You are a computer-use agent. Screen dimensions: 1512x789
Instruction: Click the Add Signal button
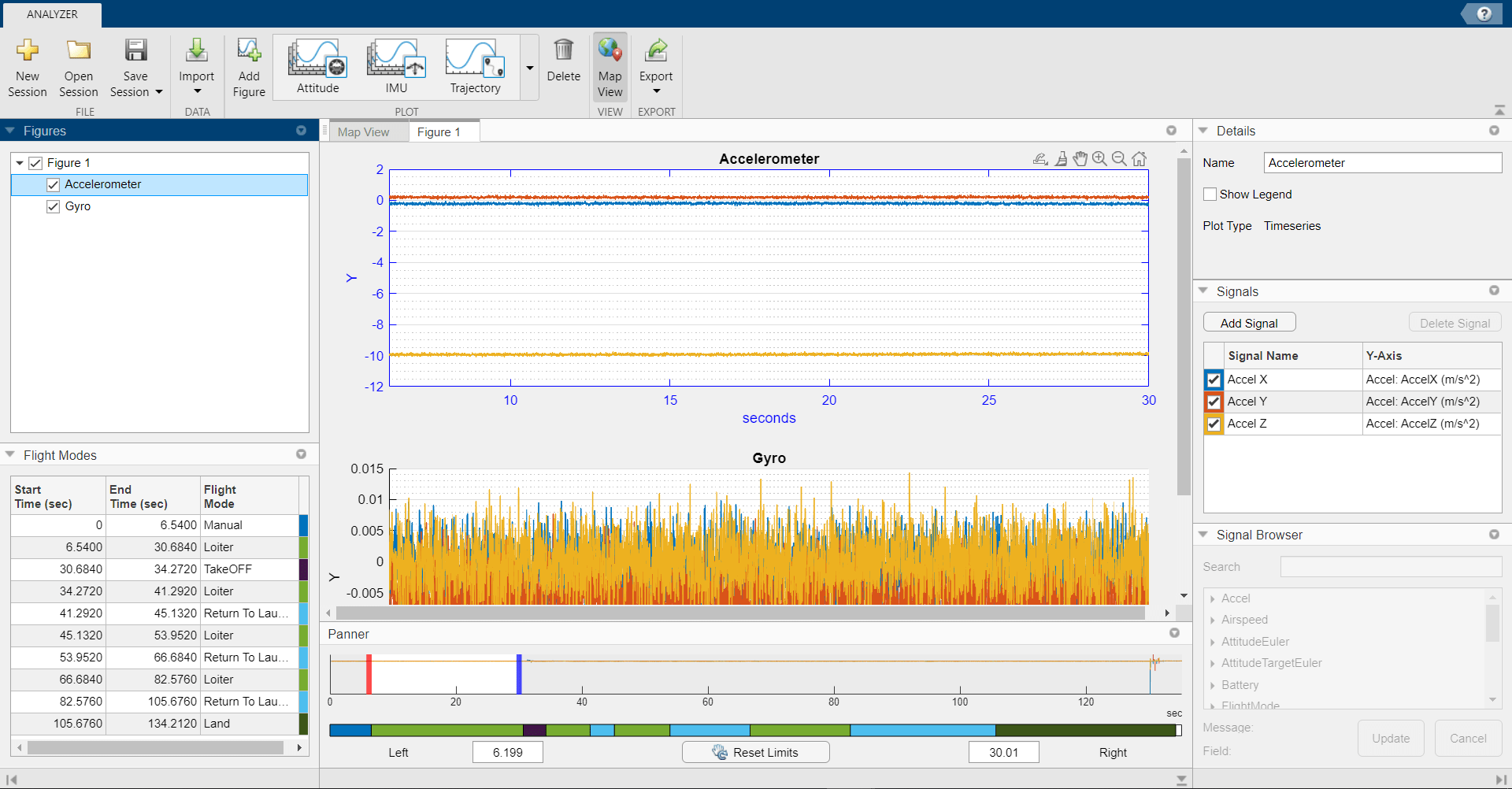tap(1249, 323)
